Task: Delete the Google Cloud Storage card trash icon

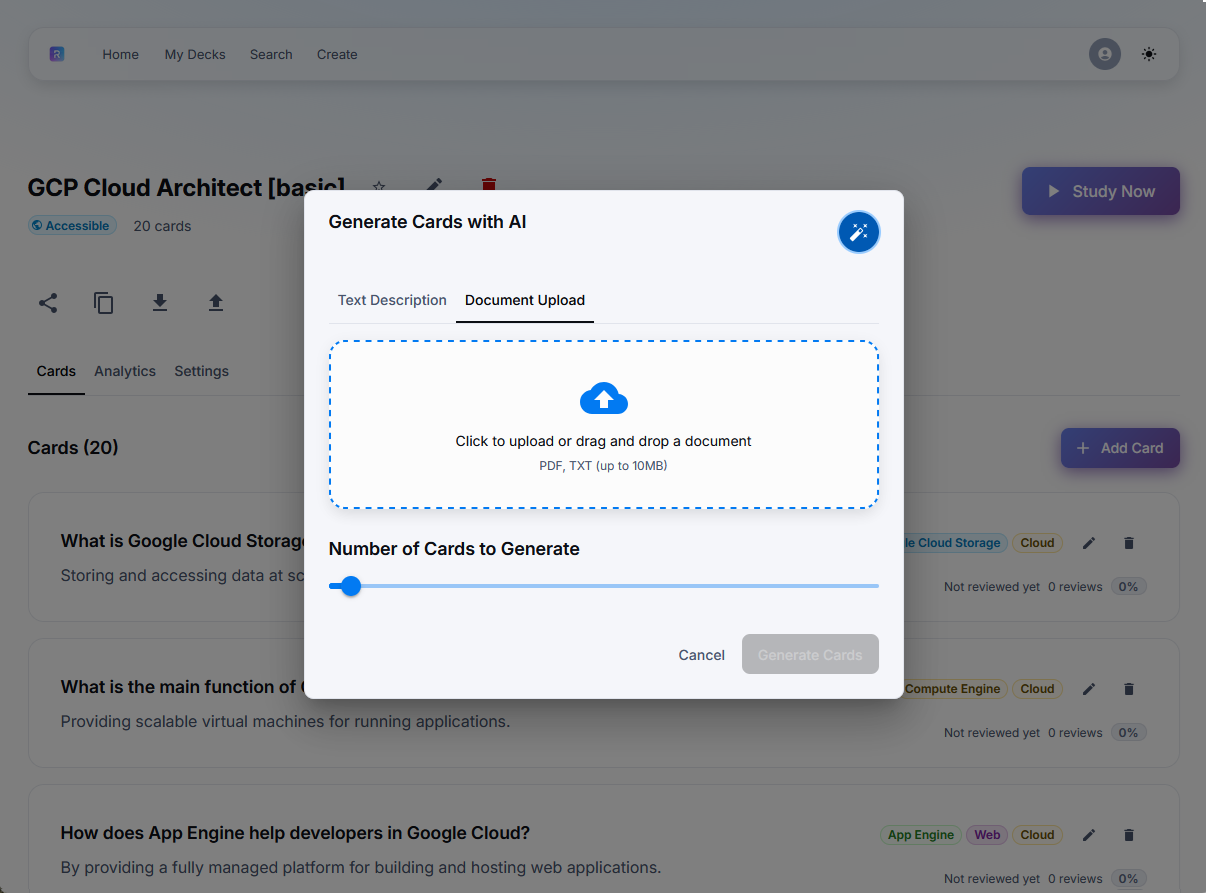Action: coord(1129,543)
